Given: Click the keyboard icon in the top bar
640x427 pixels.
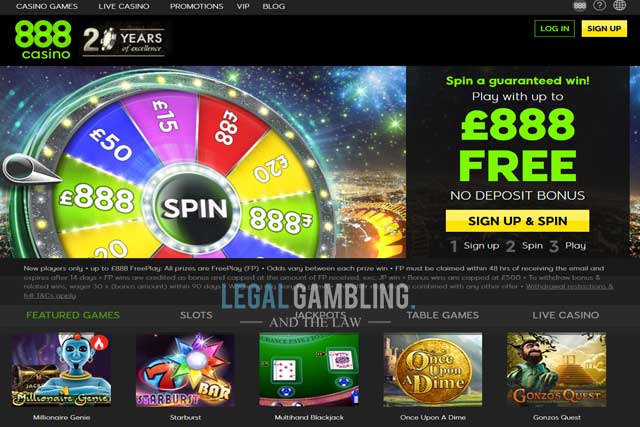Looking at the screenshot, I should point(580,6).
